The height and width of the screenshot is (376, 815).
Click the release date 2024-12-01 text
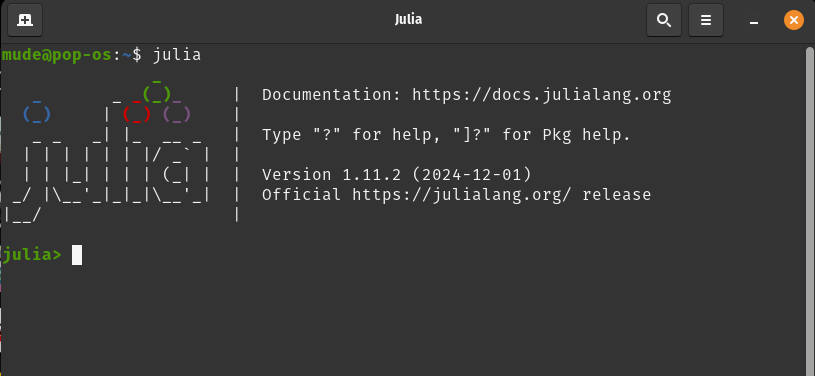[472, 175]
